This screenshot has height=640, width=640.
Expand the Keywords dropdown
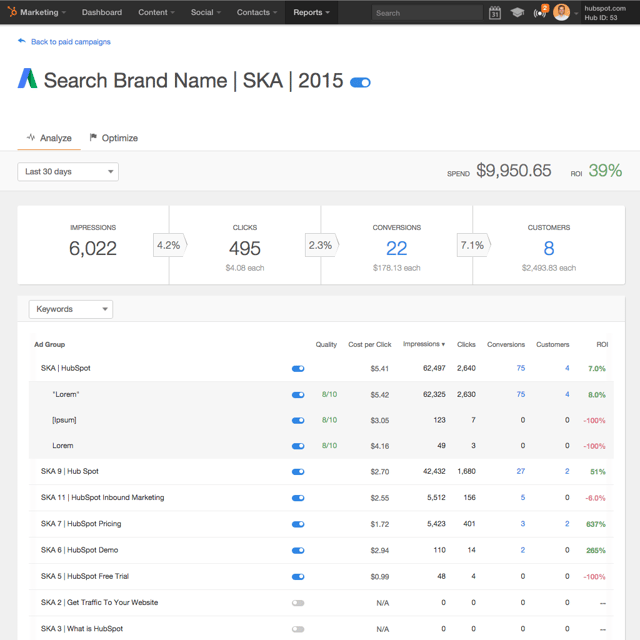tap(70, 310)
